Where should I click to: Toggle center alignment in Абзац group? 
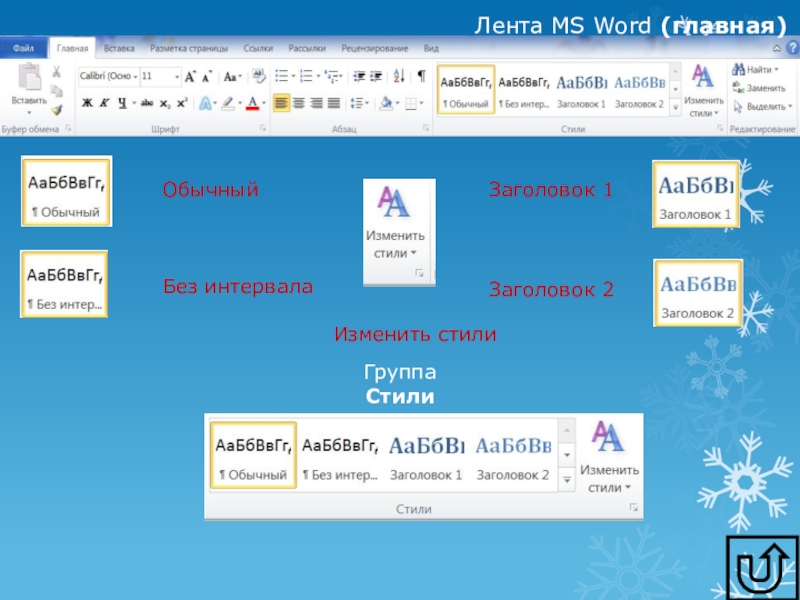pyautogui.click(x=299, y=104)
